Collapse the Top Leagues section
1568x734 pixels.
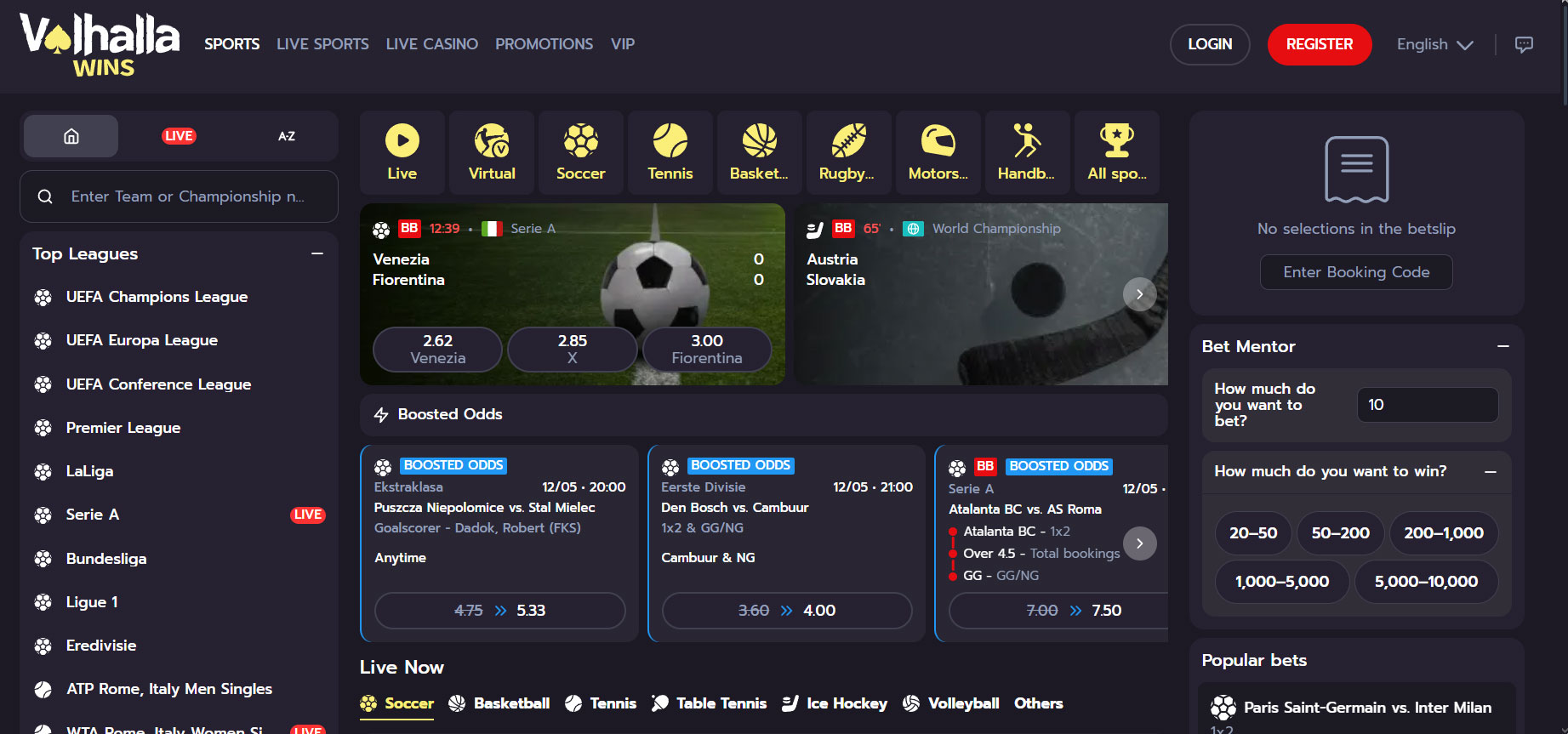[317, 253]
